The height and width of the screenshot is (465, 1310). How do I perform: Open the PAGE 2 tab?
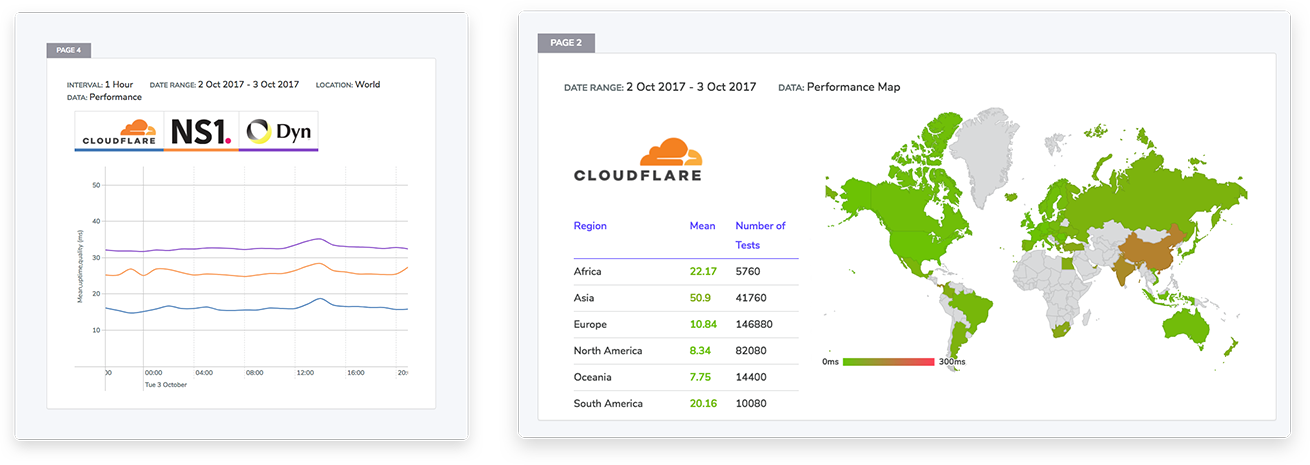pos(567,43)
